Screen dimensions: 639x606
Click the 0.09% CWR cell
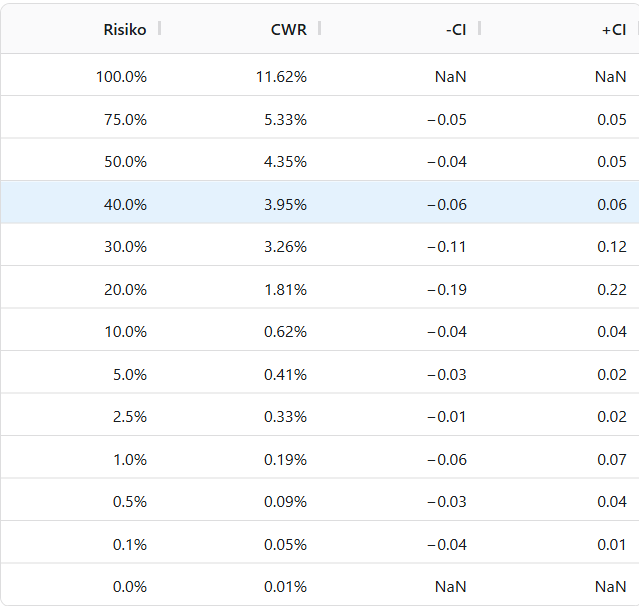(285, 501)
